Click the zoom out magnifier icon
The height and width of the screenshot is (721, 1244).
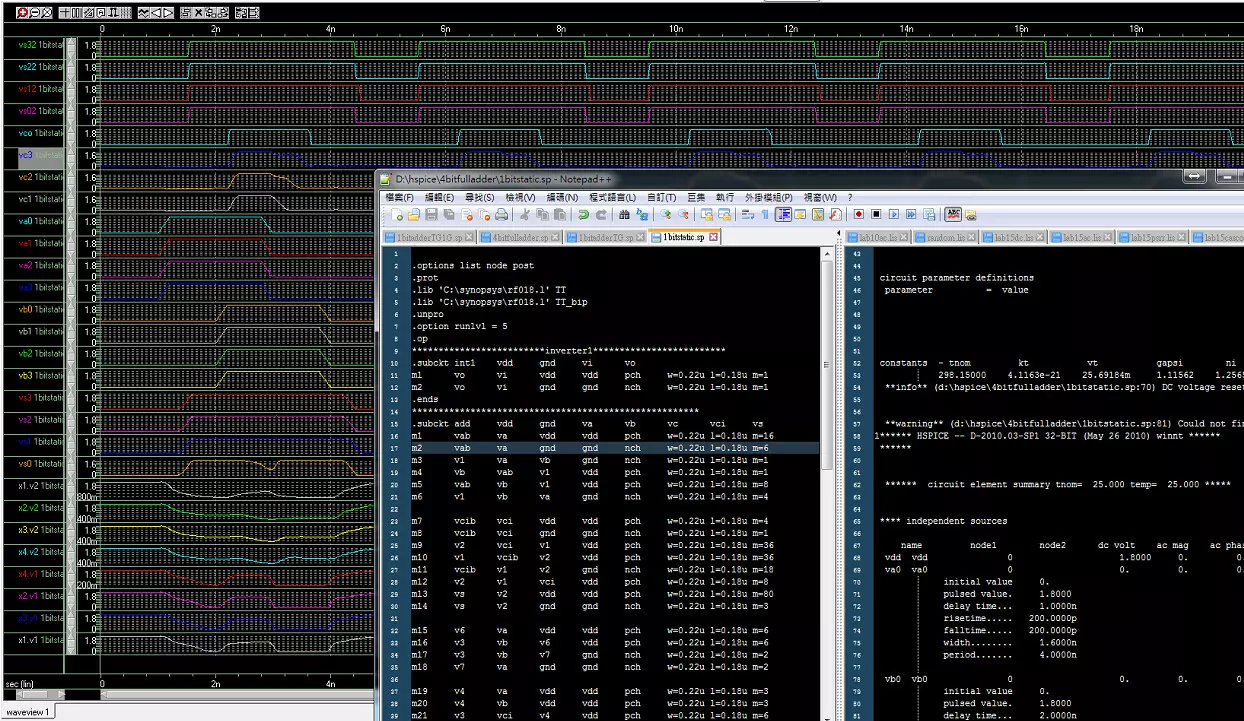pyautogui.click(x=34, y=13)
